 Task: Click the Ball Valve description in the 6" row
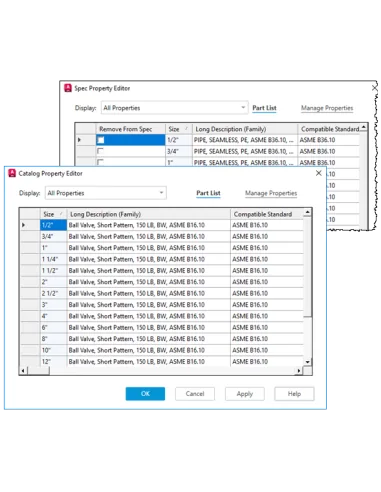tap(149, 327)
